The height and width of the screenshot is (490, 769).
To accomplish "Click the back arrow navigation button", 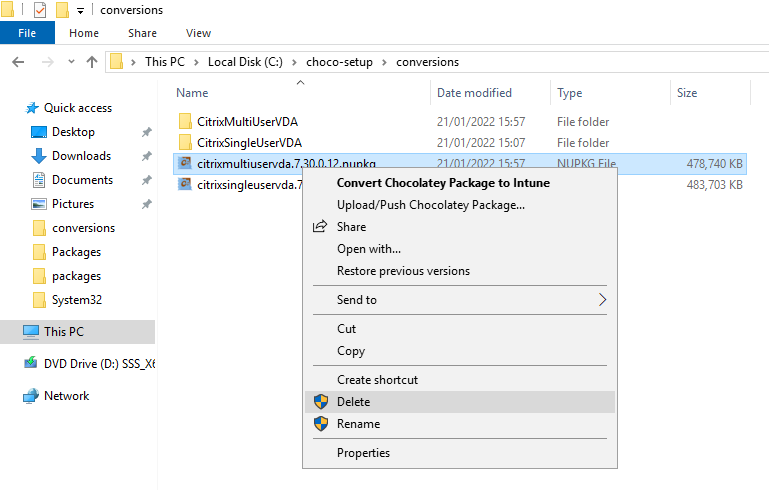I will pyautogui.click(x=18, y=62).
